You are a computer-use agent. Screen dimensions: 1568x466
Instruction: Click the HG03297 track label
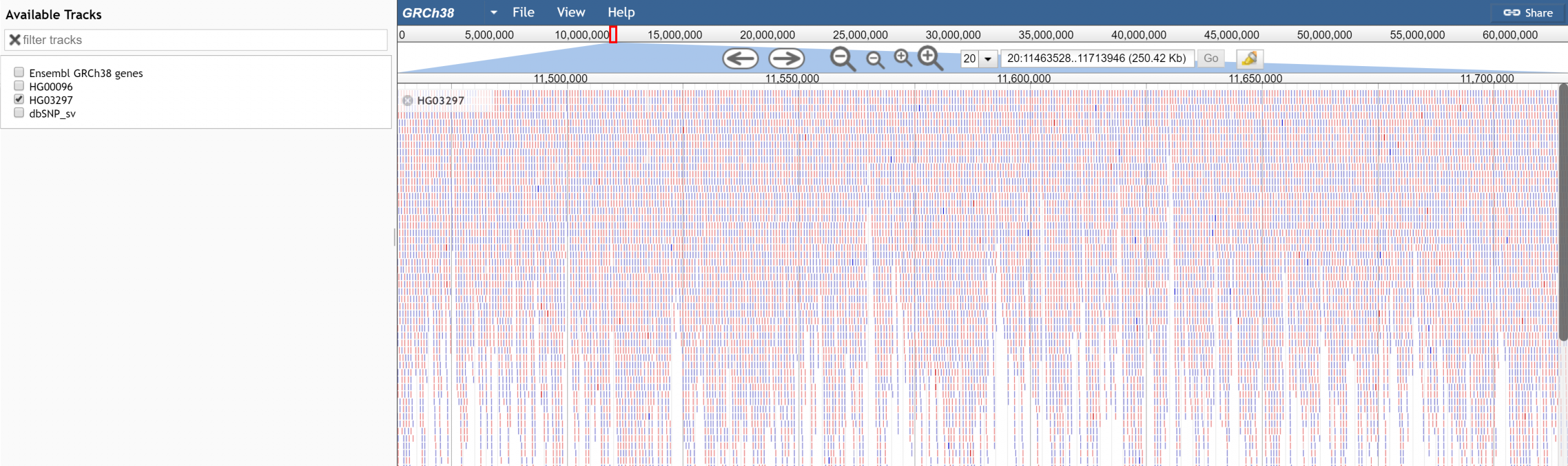click(441, 100)
